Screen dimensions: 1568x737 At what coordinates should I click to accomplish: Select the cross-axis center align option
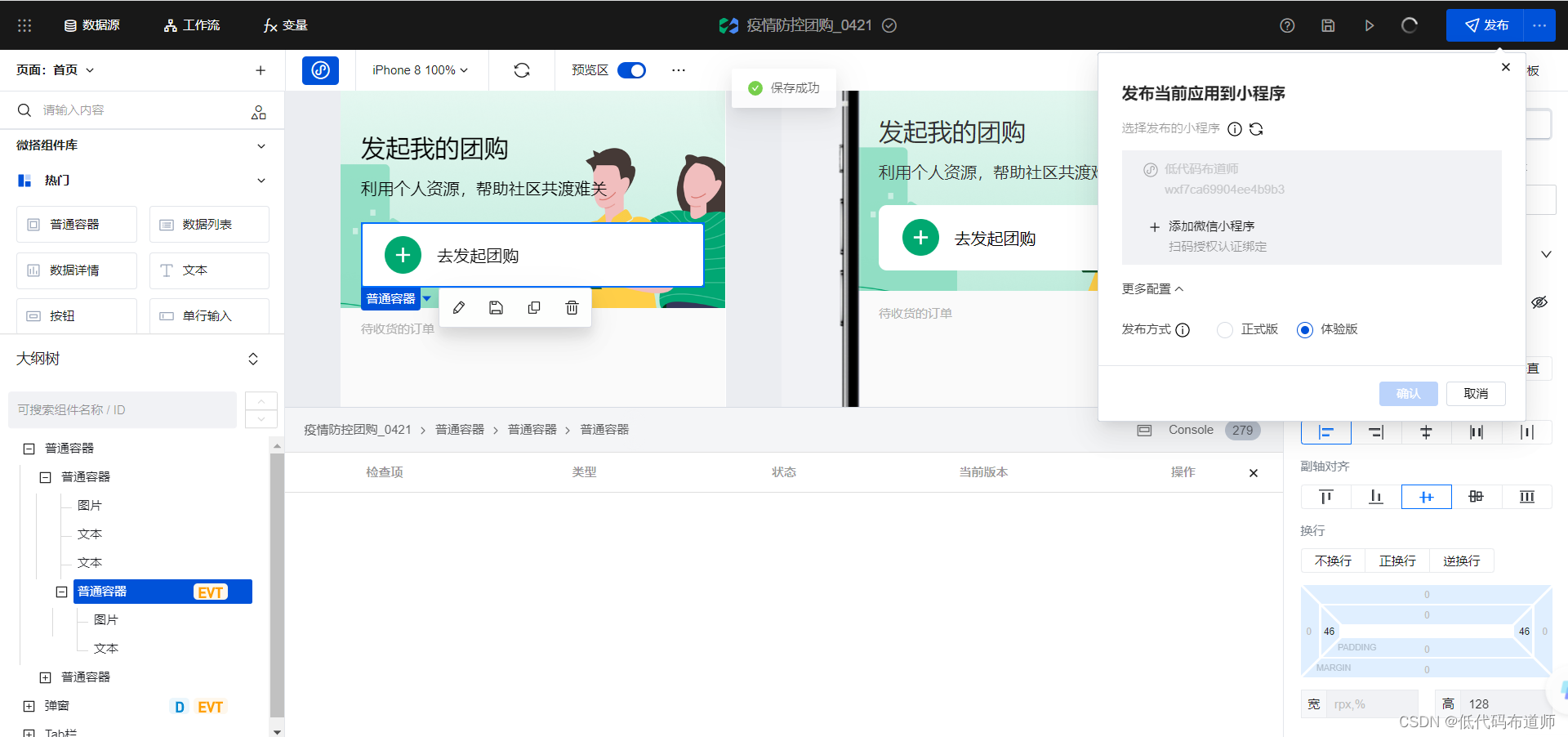pyautogui.click(x=1427, y=497)
